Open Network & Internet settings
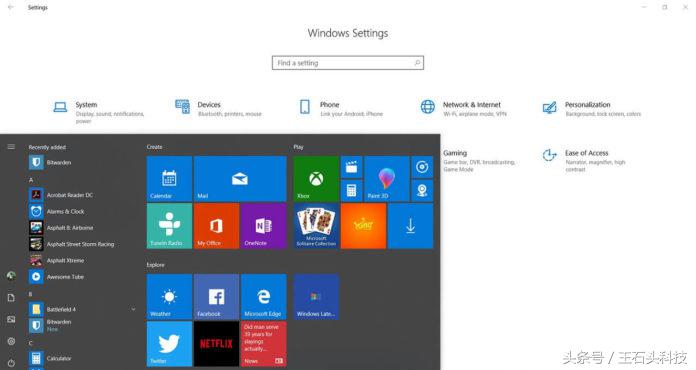696x370 pixels. click(x=463, y=109)
